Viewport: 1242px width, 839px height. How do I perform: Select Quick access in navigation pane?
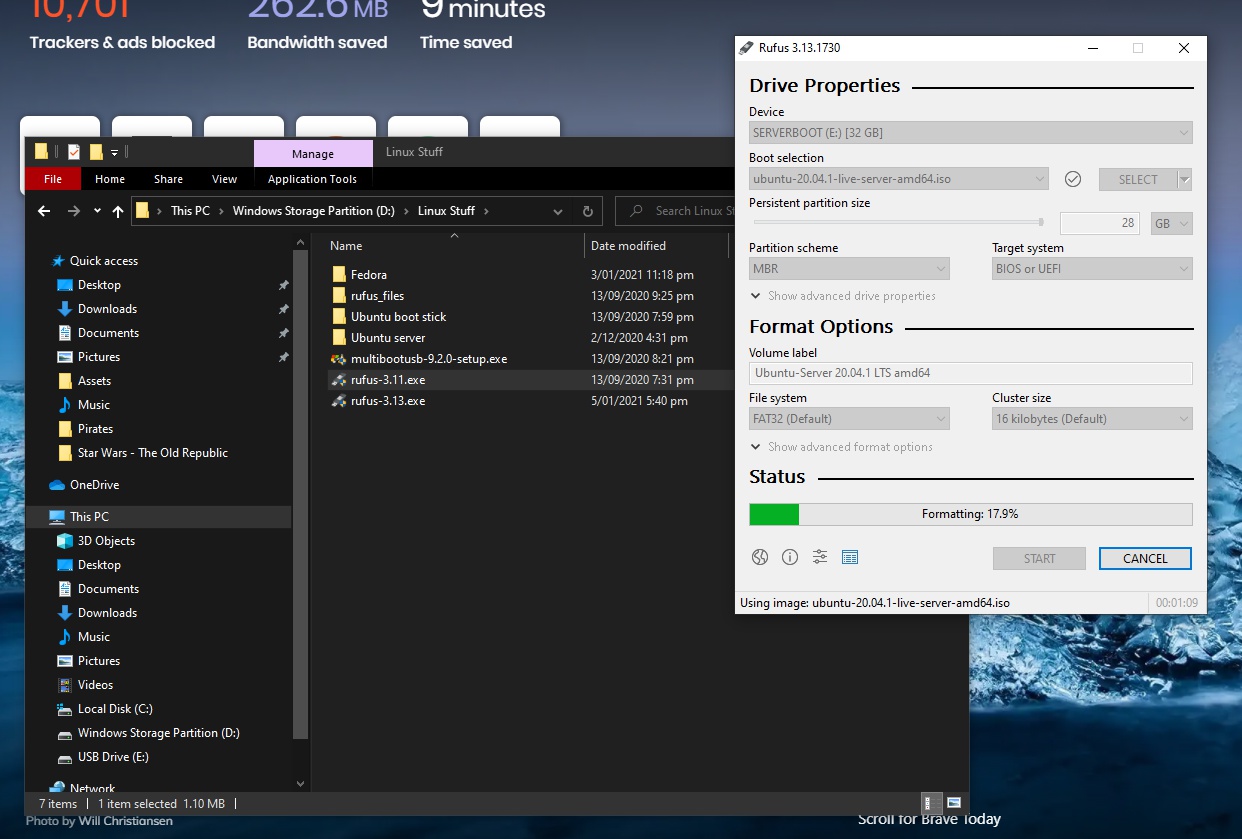click(x=104, y=261)
